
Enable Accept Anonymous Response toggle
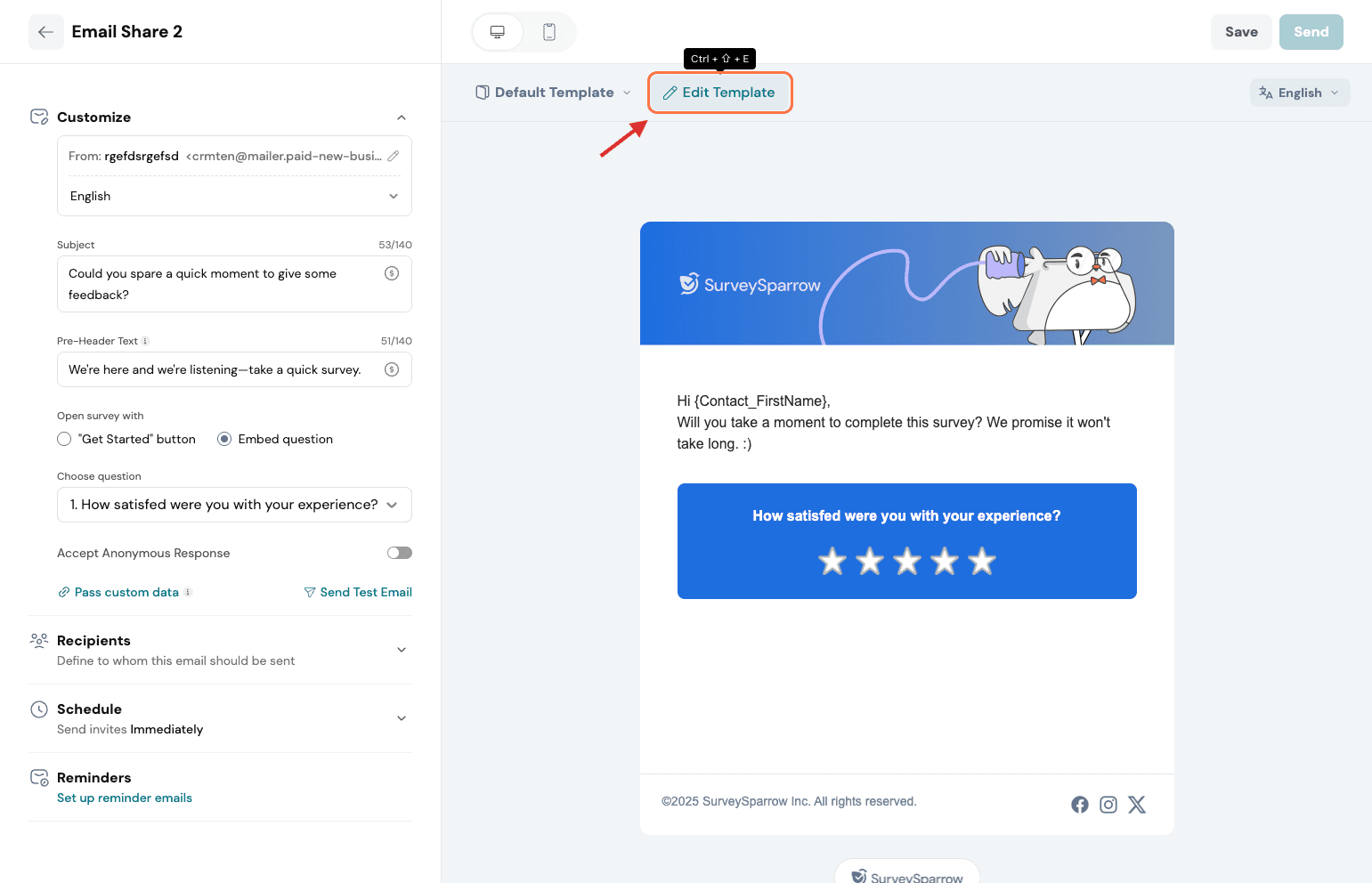tap(400, 553)
